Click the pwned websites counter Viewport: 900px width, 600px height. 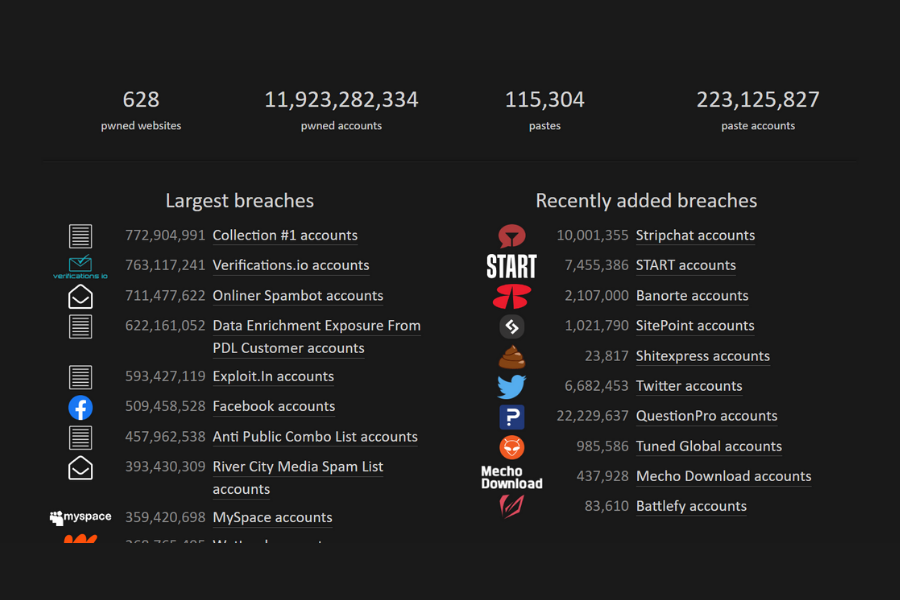point(141,110)
